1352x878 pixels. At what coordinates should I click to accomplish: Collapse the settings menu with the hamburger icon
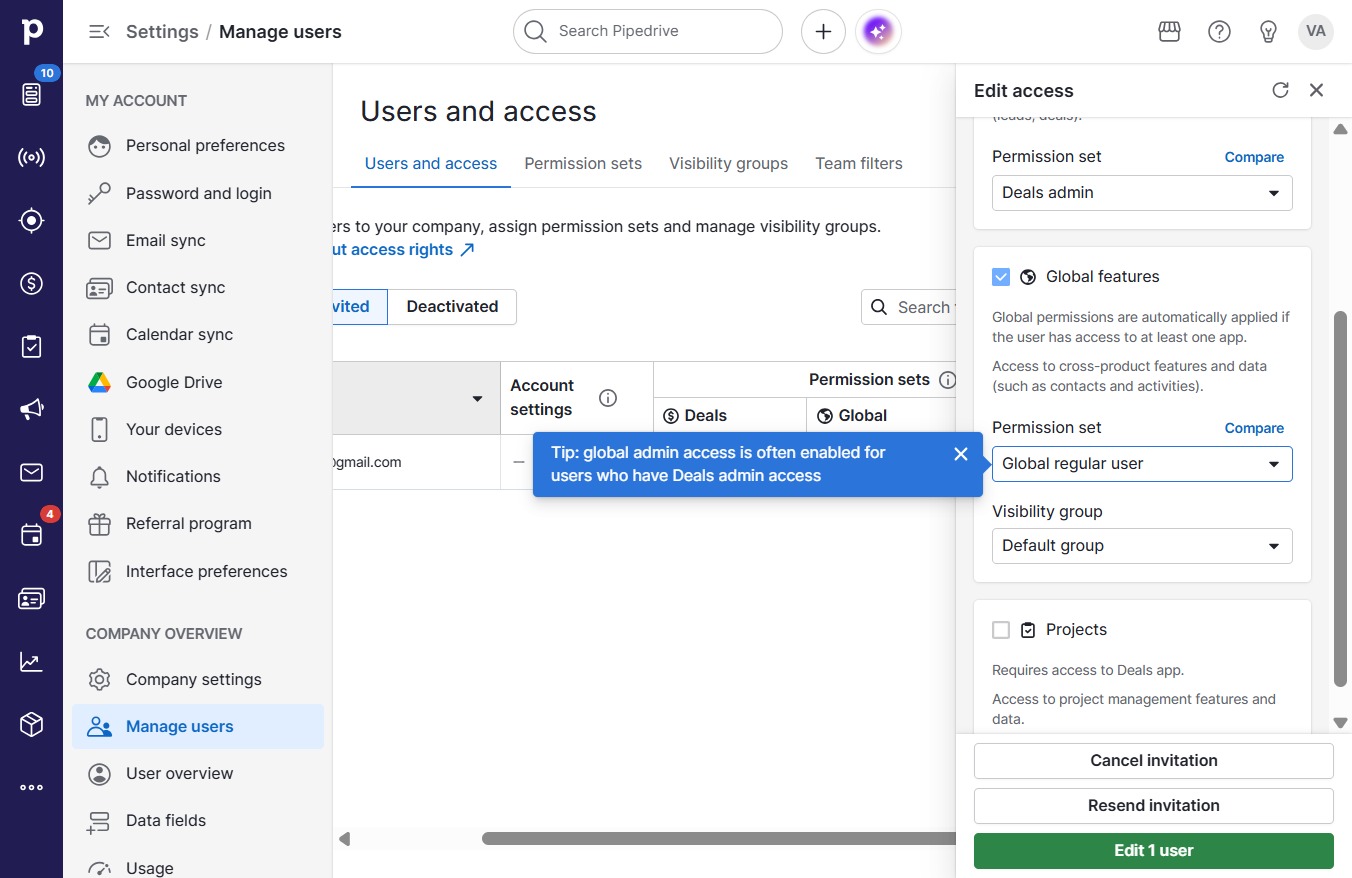(99, 32)
